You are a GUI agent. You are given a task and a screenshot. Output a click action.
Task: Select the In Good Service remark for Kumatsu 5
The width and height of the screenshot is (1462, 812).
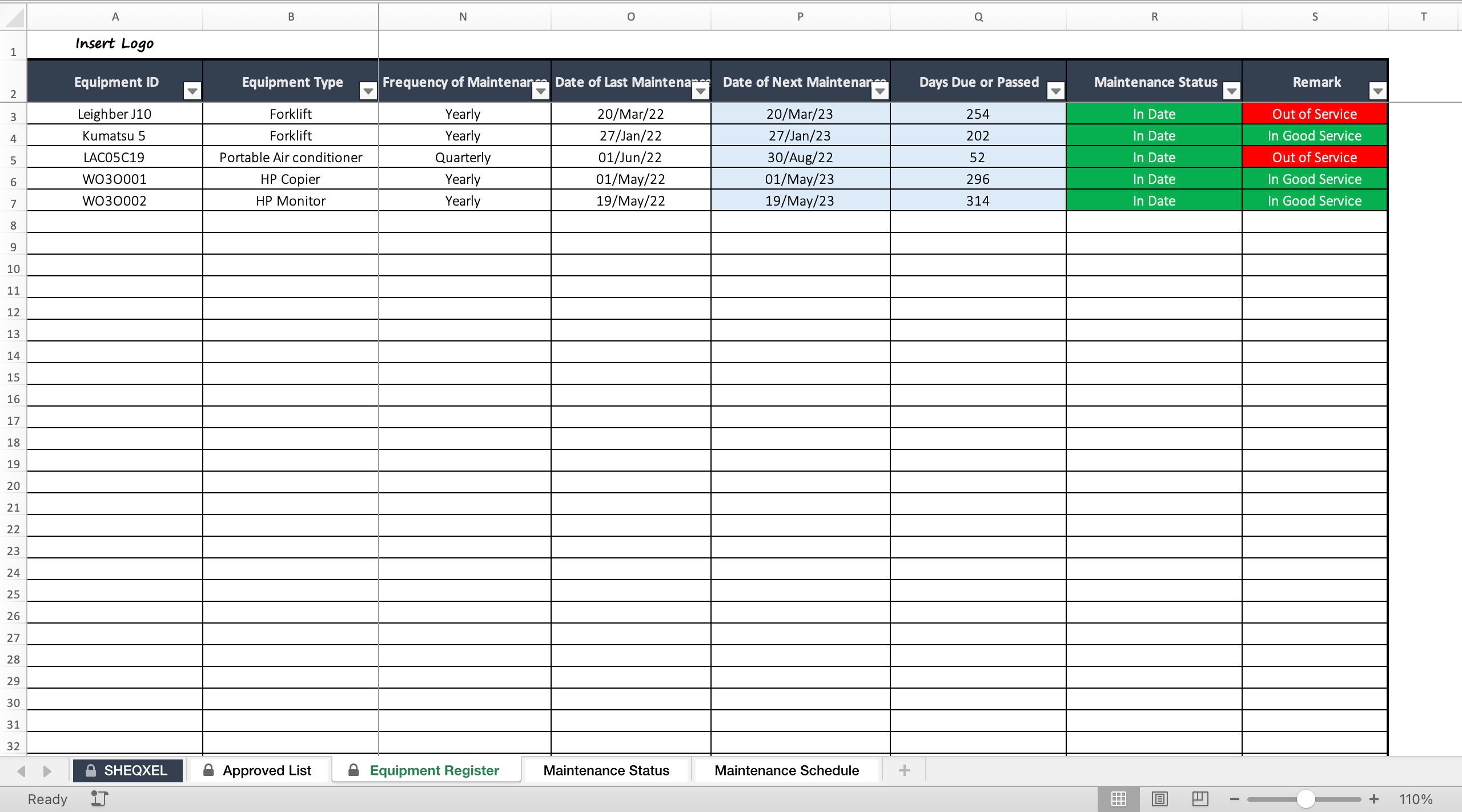click(x=1315, y=135)
